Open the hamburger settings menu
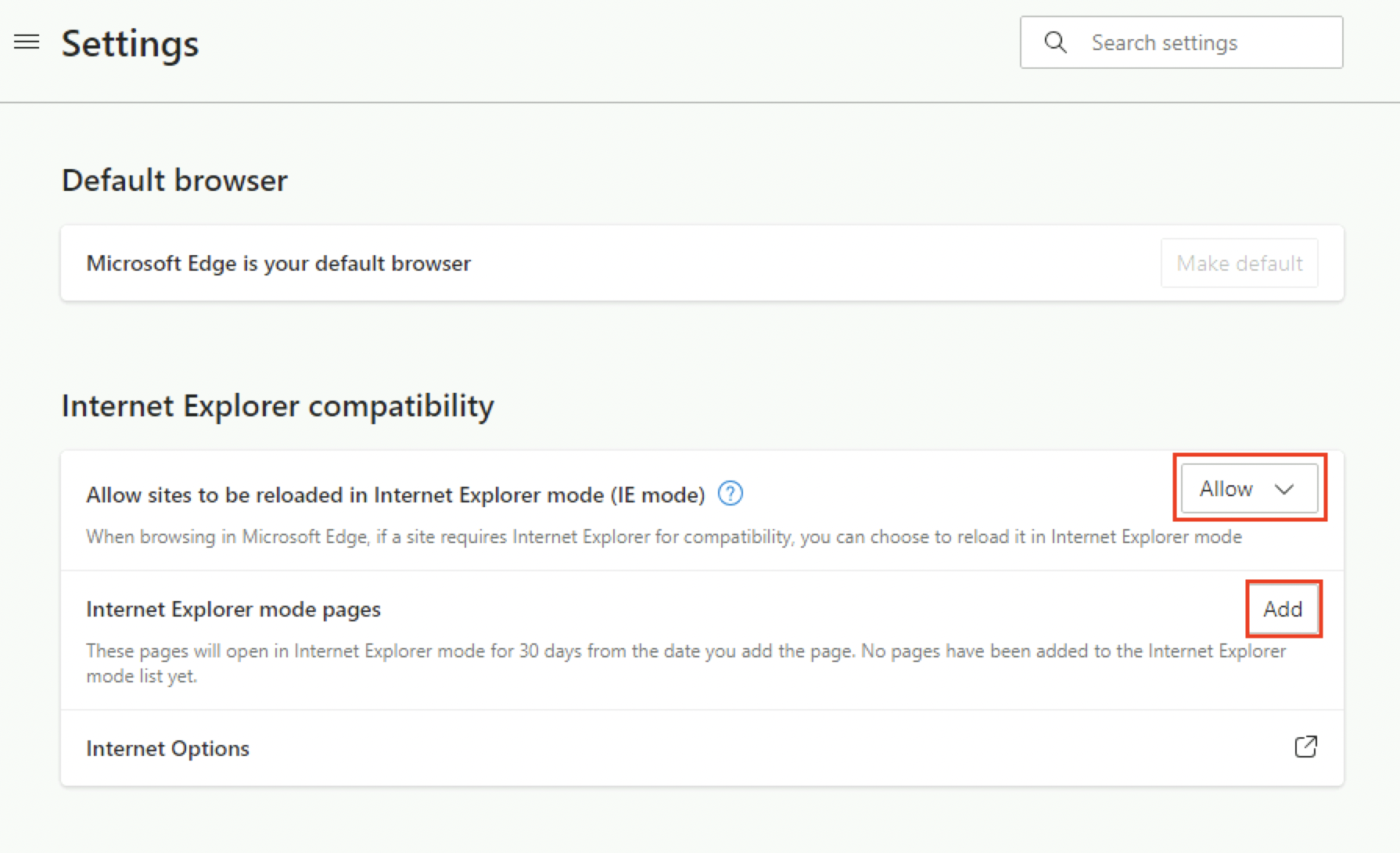The height and width of the screenshot is (853, 1400). (x=27, y=42)
